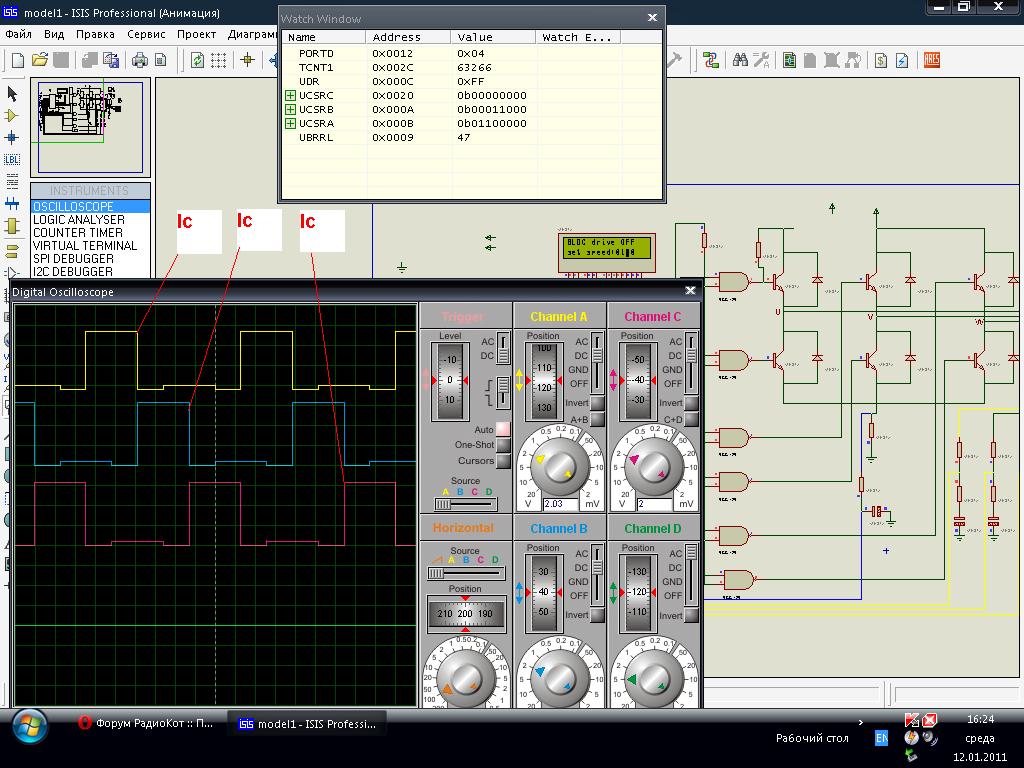
Task: Launch ARES netlist transfer icon
Action: 932,60
